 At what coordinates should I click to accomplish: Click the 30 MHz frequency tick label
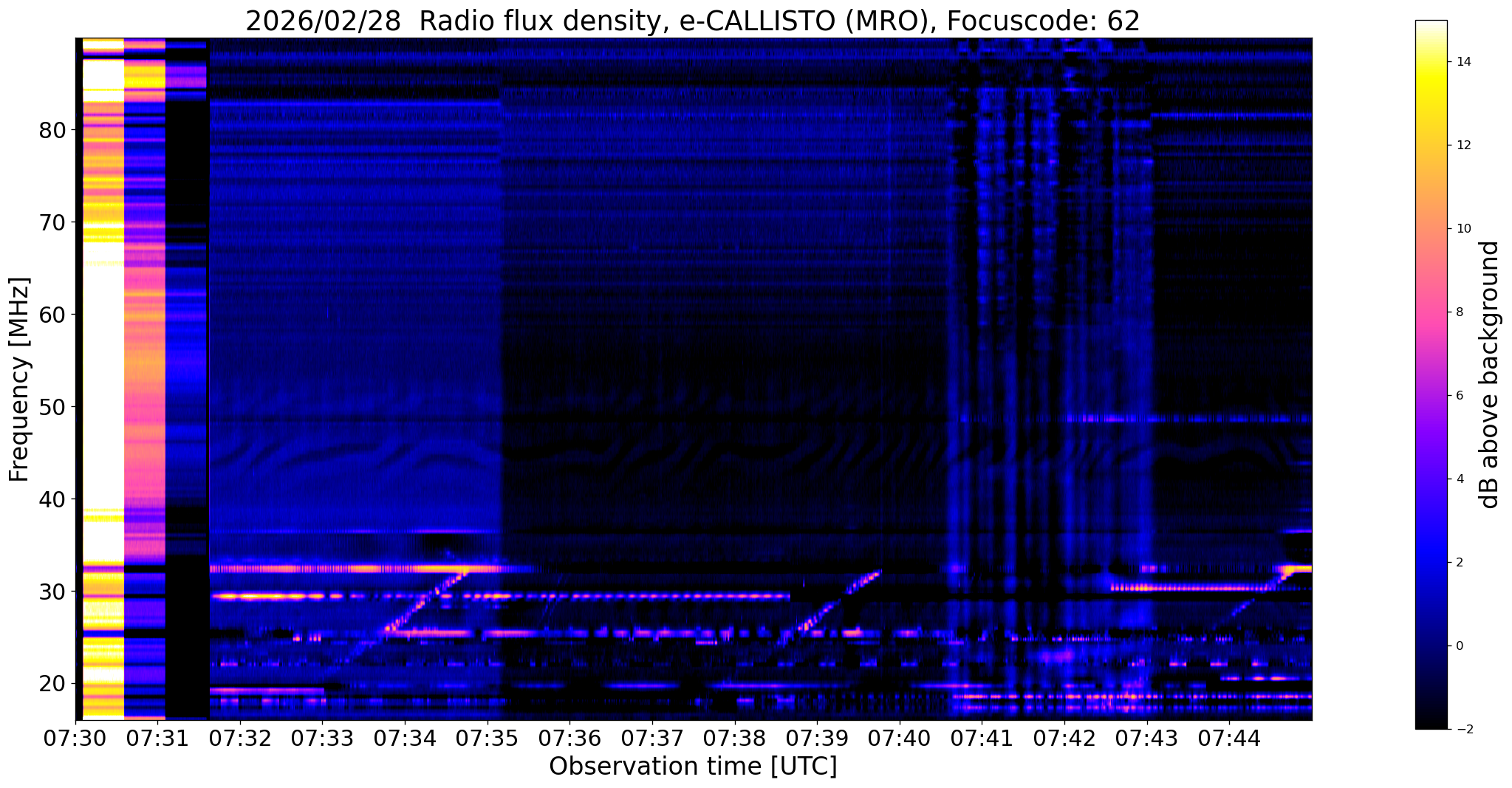[52, 592]
